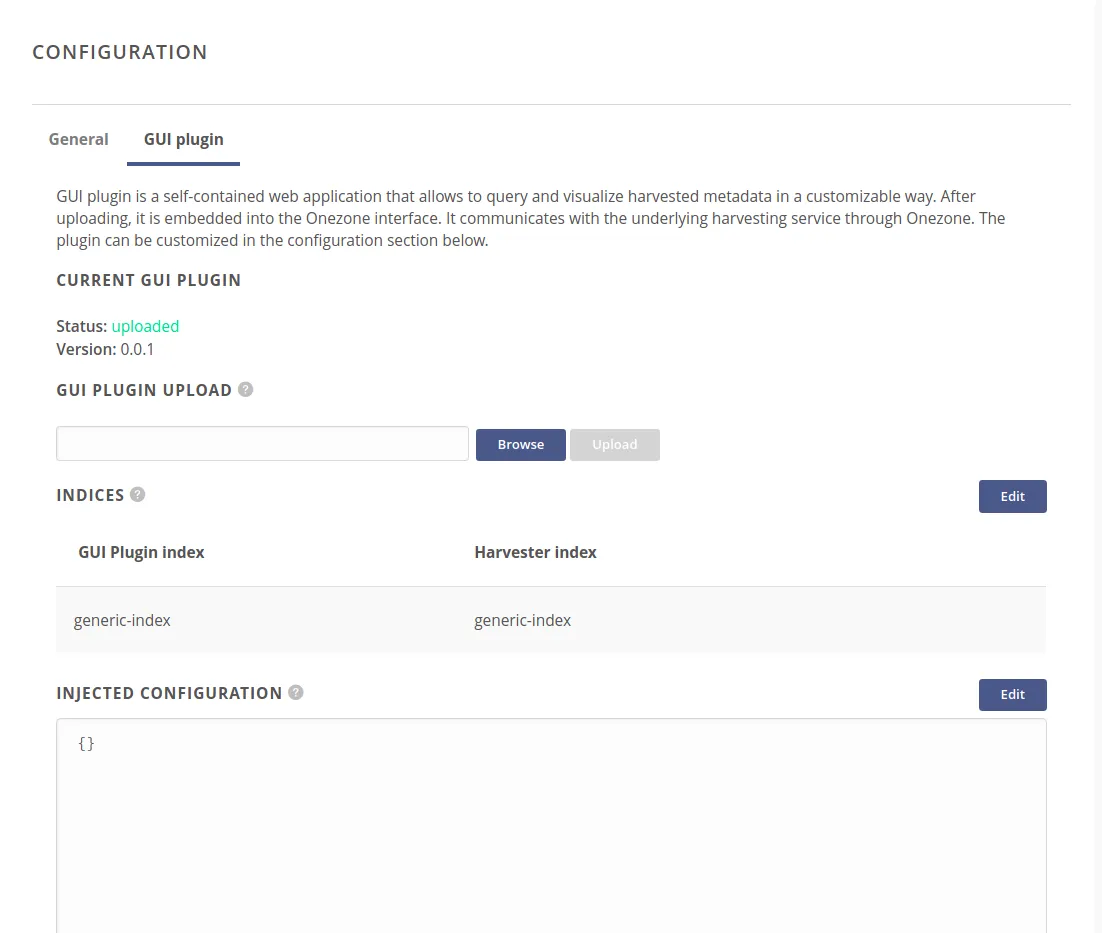Screen dimensions: 1102x933
Task: Click the Harvester index column header
Action: coord(535,552)
